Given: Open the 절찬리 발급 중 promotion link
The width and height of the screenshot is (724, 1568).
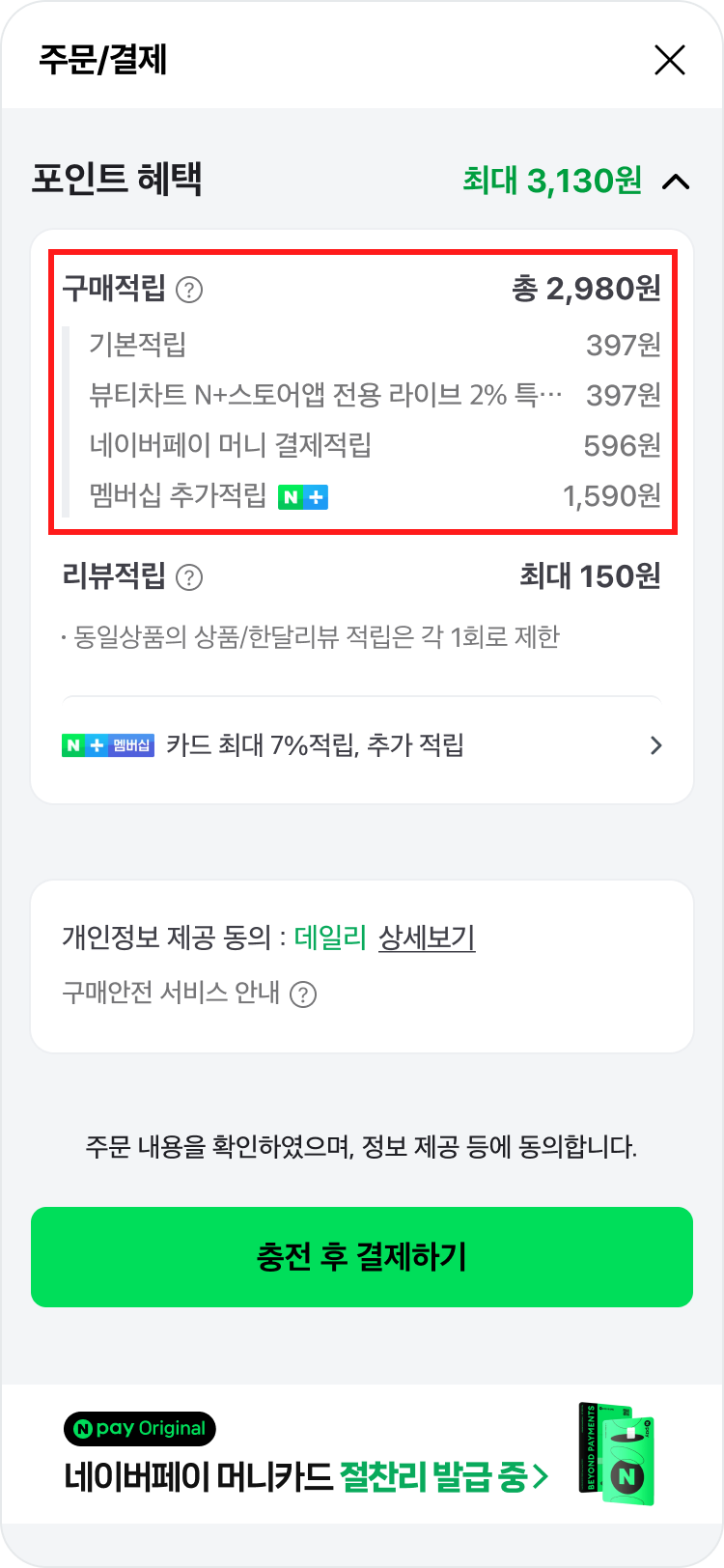Looking at the screenshot, I should [444, 1477].
